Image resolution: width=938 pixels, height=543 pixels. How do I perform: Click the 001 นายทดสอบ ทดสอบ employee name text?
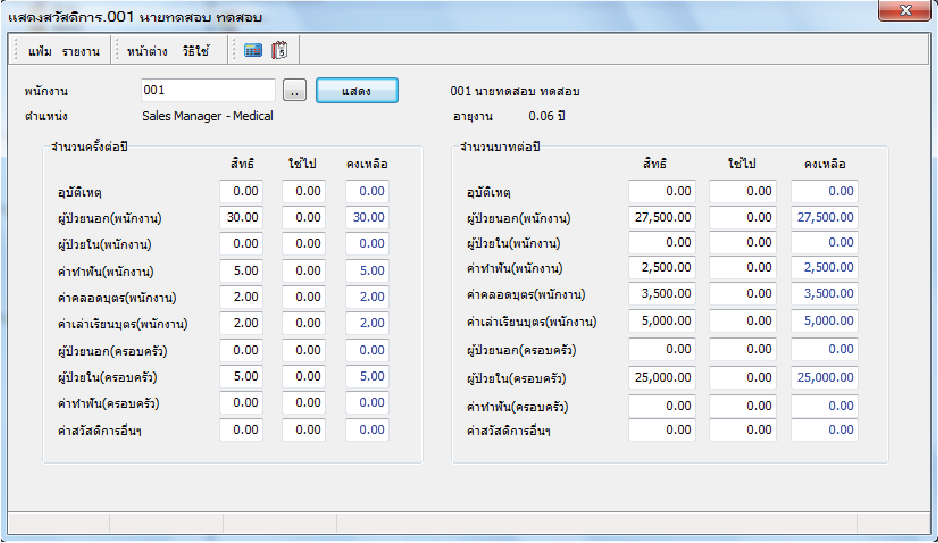coord(514,91)
